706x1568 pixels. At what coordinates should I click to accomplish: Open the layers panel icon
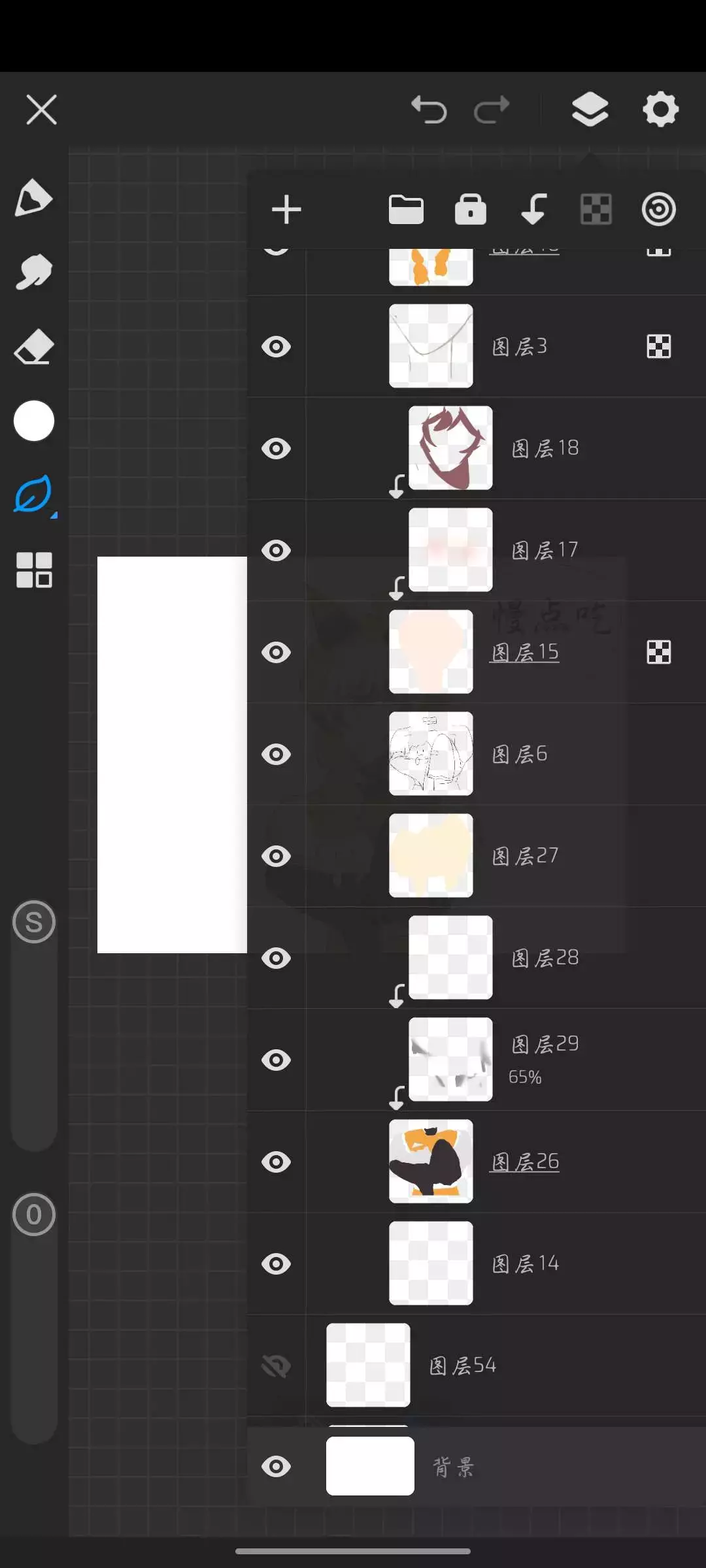(x=590, y=109)
